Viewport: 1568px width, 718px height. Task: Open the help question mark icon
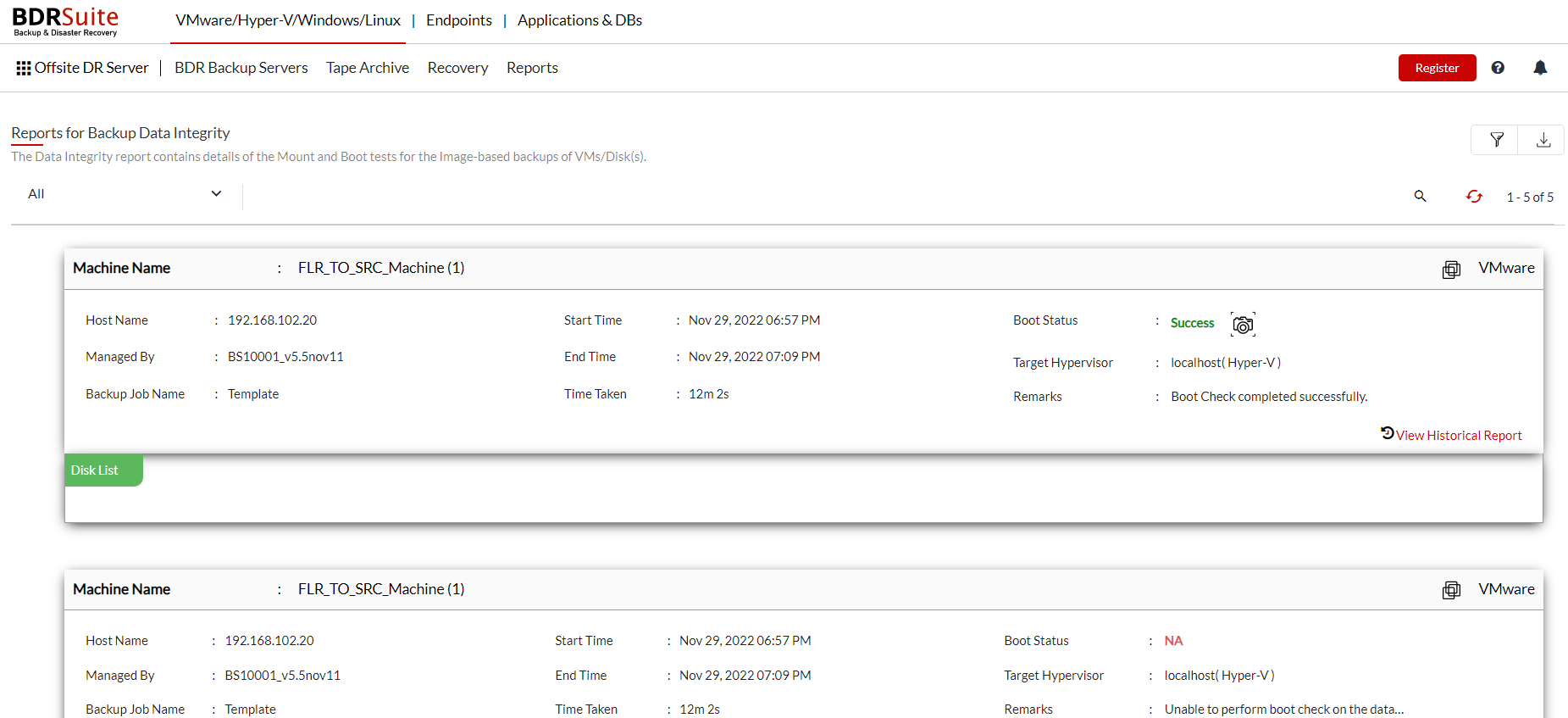pyautogui.click(x=1498, y=68)
